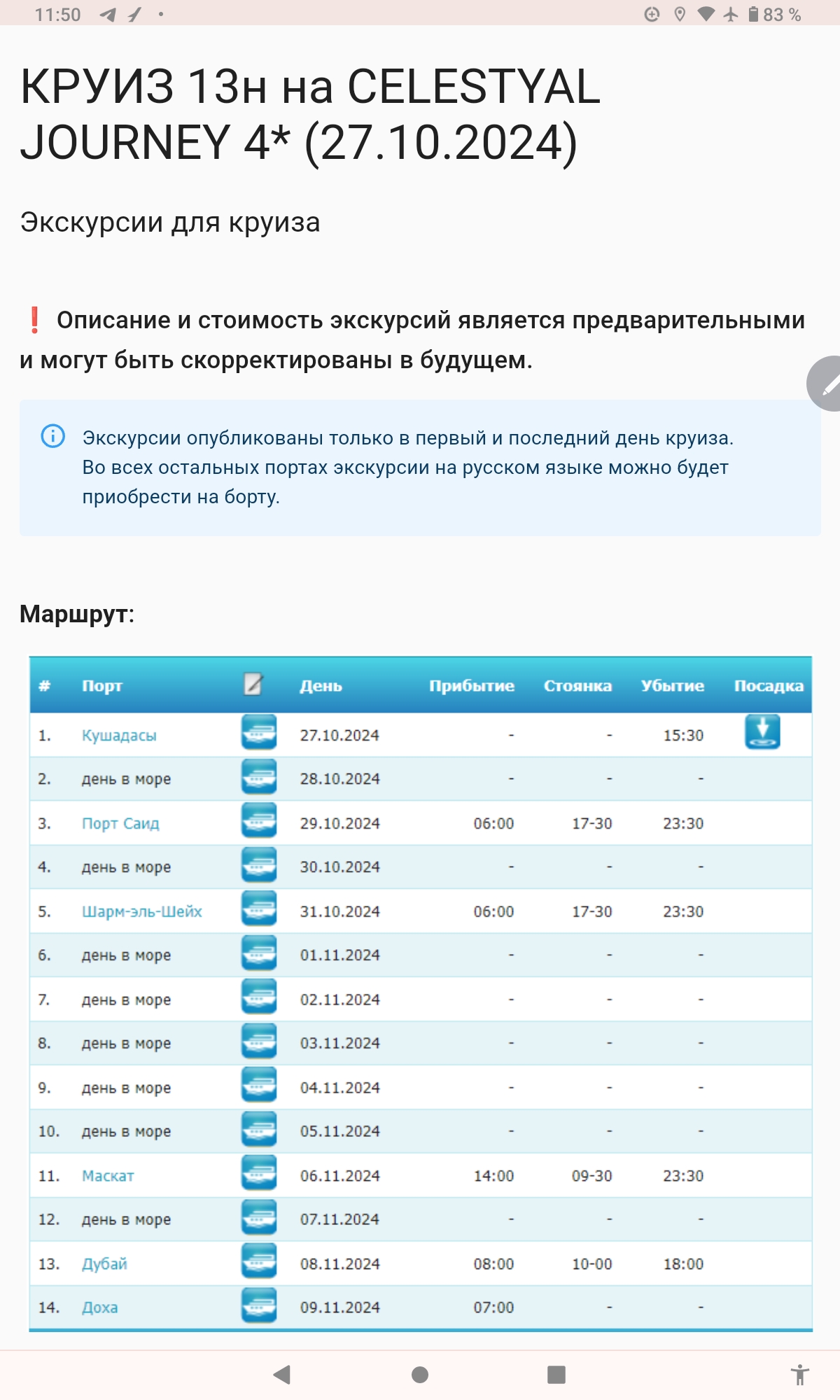
Task: Click the ship icon in Маскат row
Action: (259, 1174)
